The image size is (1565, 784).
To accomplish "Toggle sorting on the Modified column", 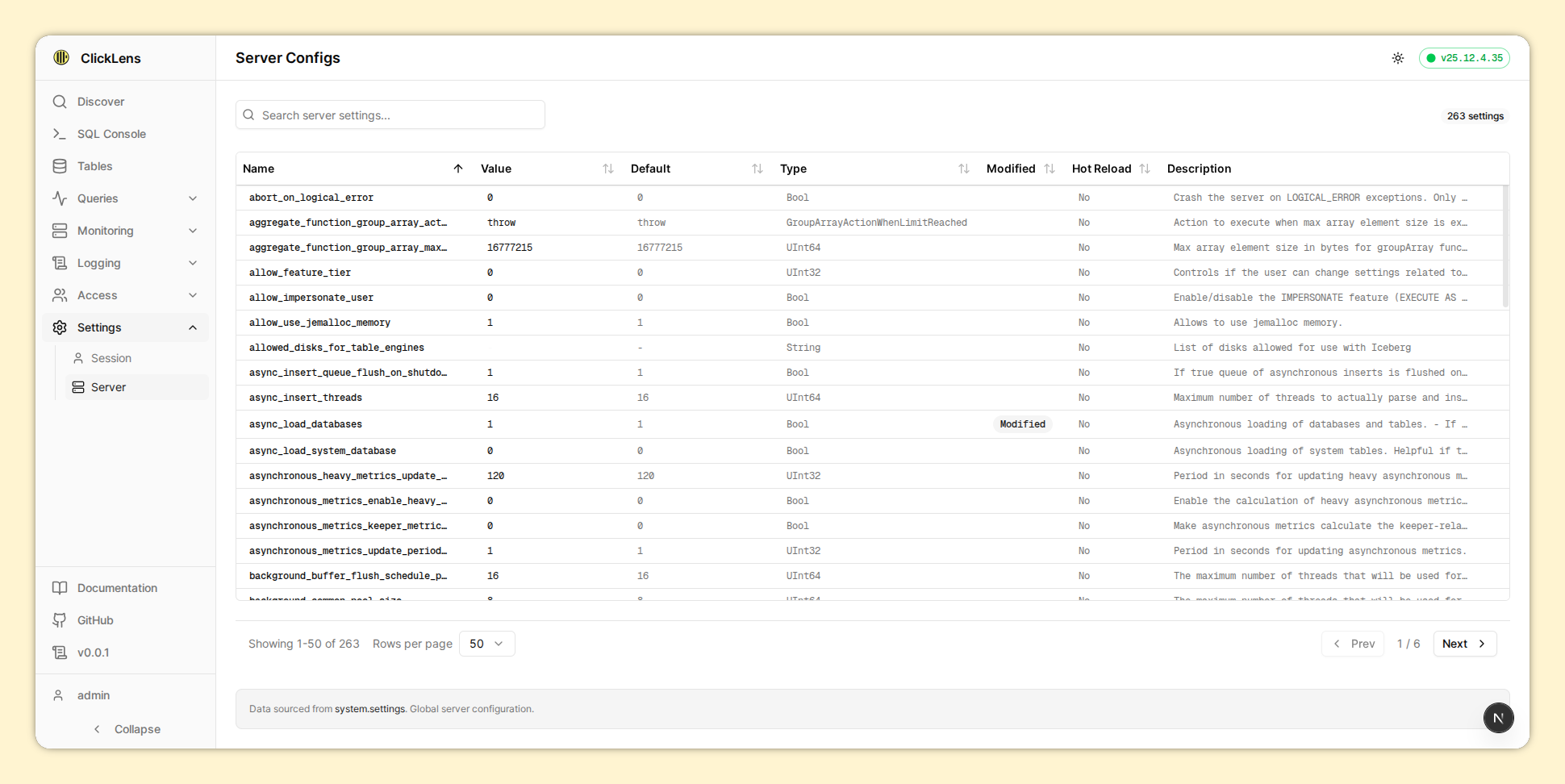I will click(1049, 169).
